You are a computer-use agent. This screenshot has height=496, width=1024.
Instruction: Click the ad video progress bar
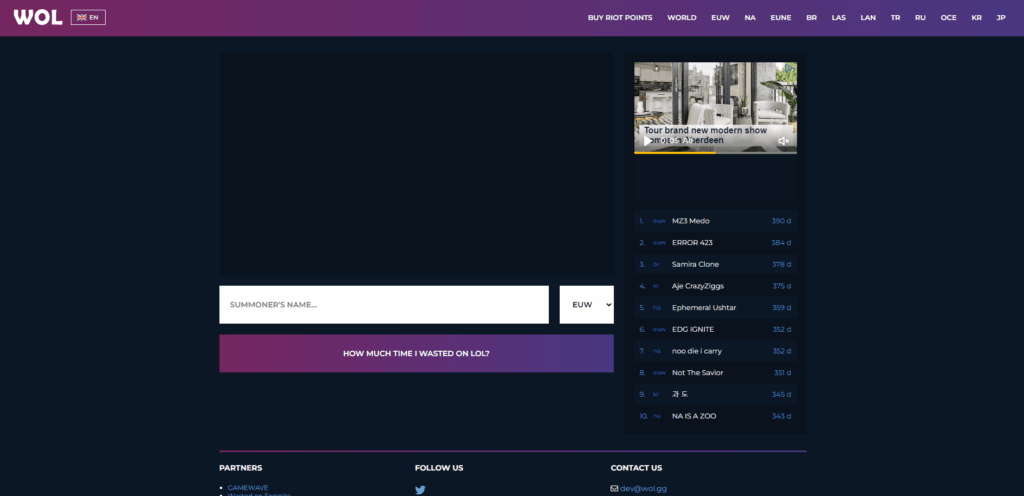tap(715, 153)
